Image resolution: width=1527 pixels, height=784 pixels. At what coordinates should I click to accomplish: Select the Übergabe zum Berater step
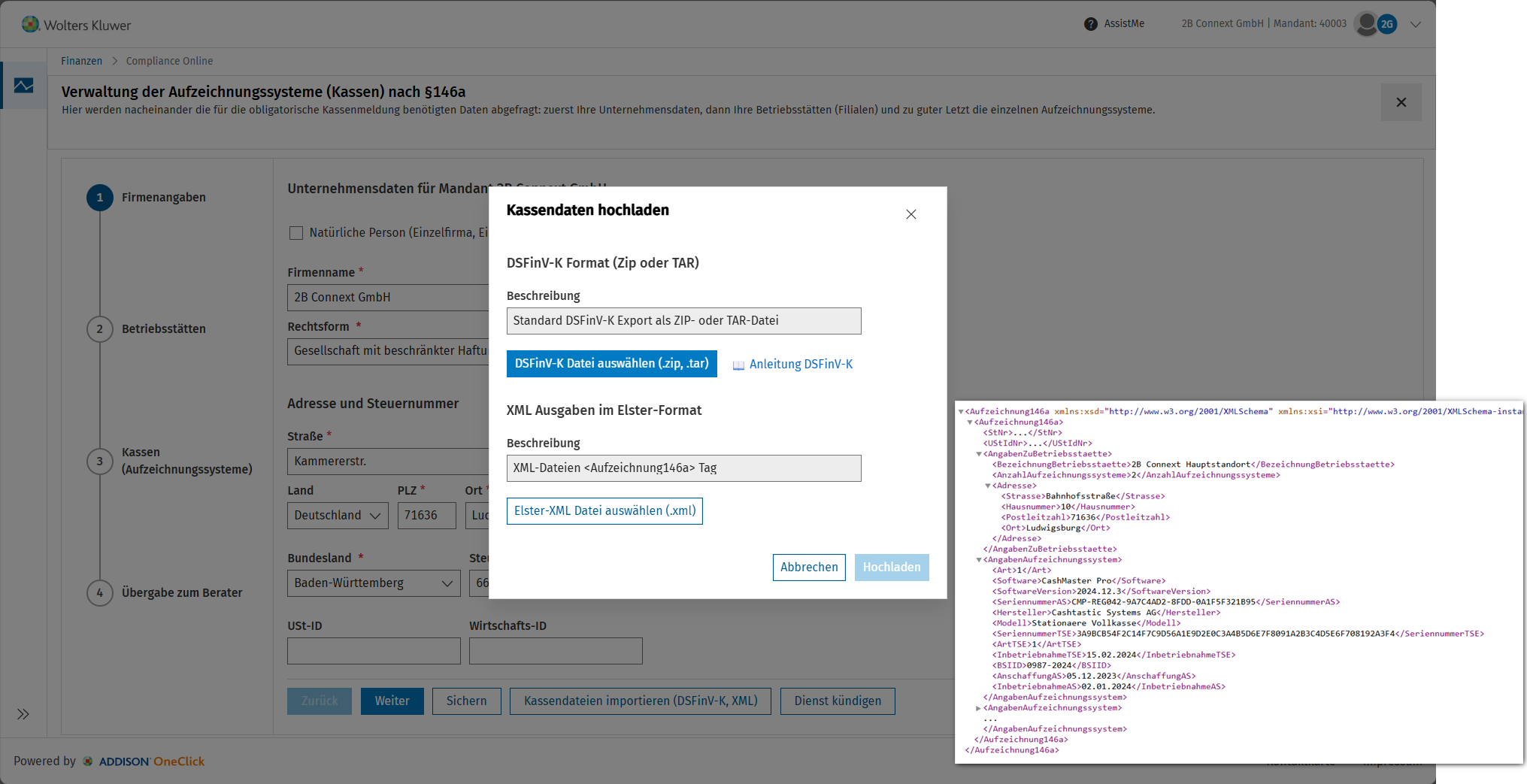click(182, 593)
